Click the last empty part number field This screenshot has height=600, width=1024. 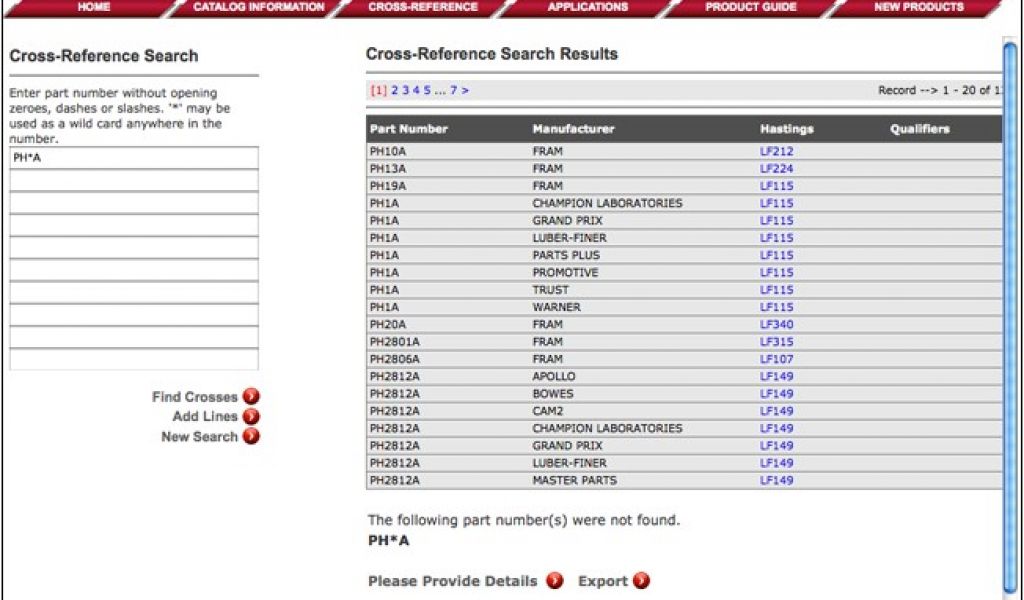click(x=134, y=359)
